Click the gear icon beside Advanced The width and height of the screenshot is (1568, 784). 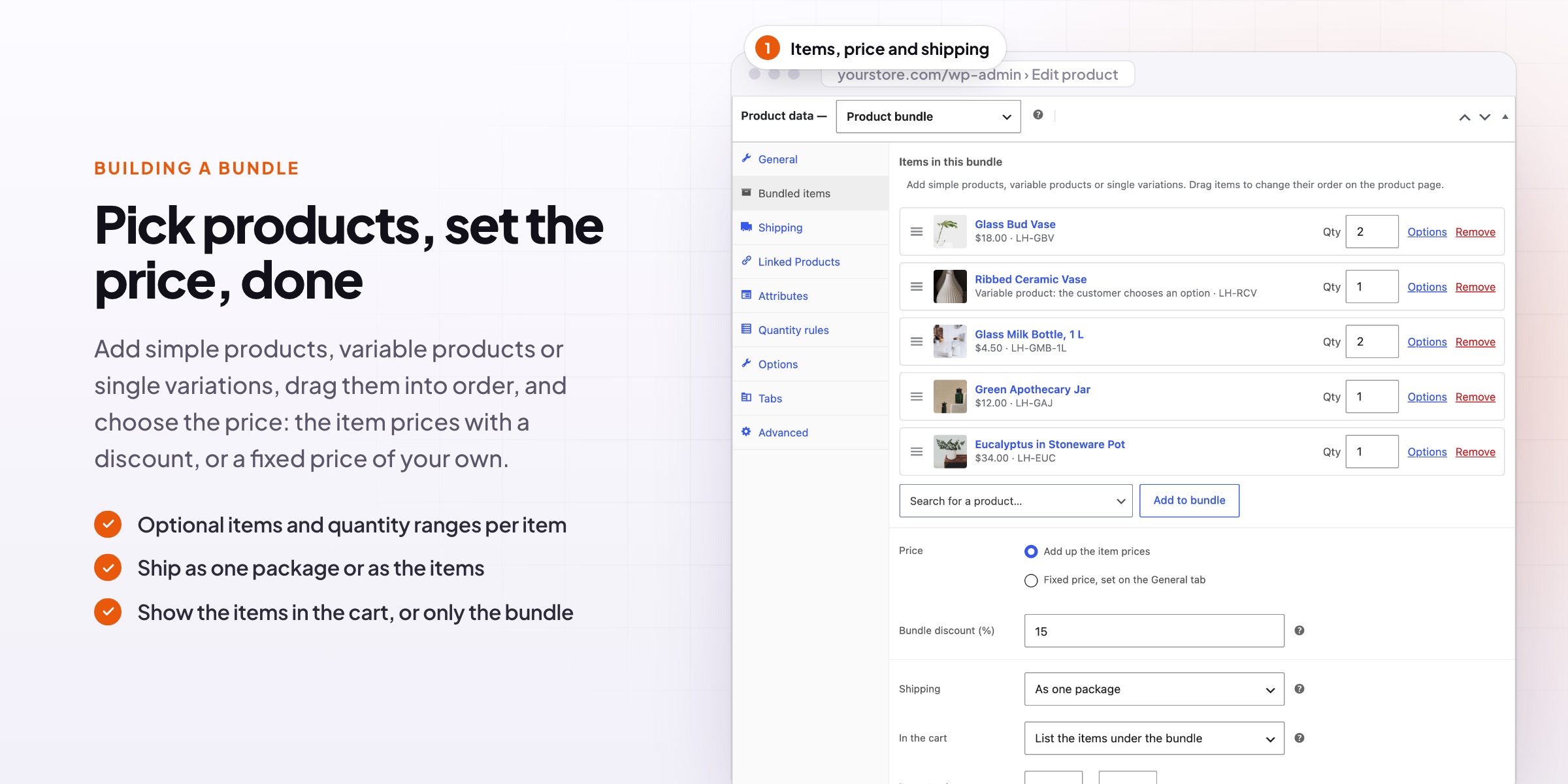coord(746,431)
